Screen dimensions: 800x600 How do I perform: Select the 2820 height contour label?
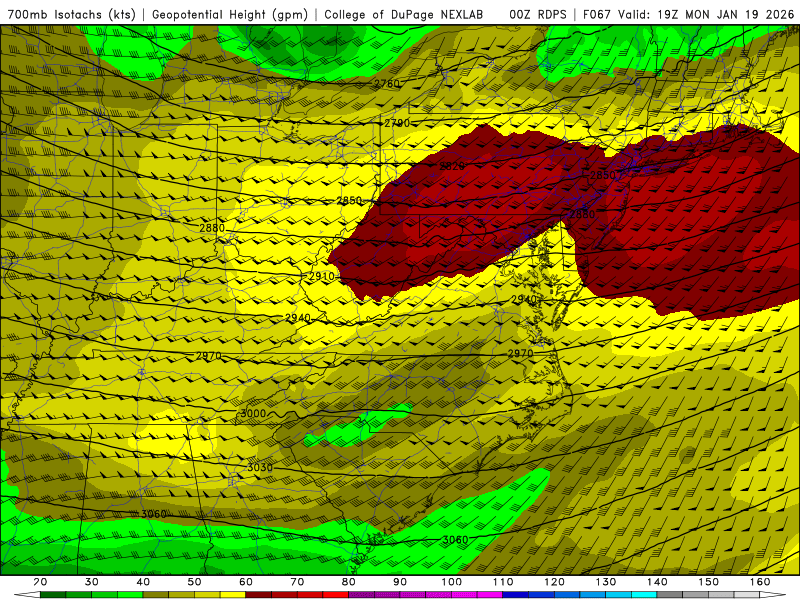[452, 166]
